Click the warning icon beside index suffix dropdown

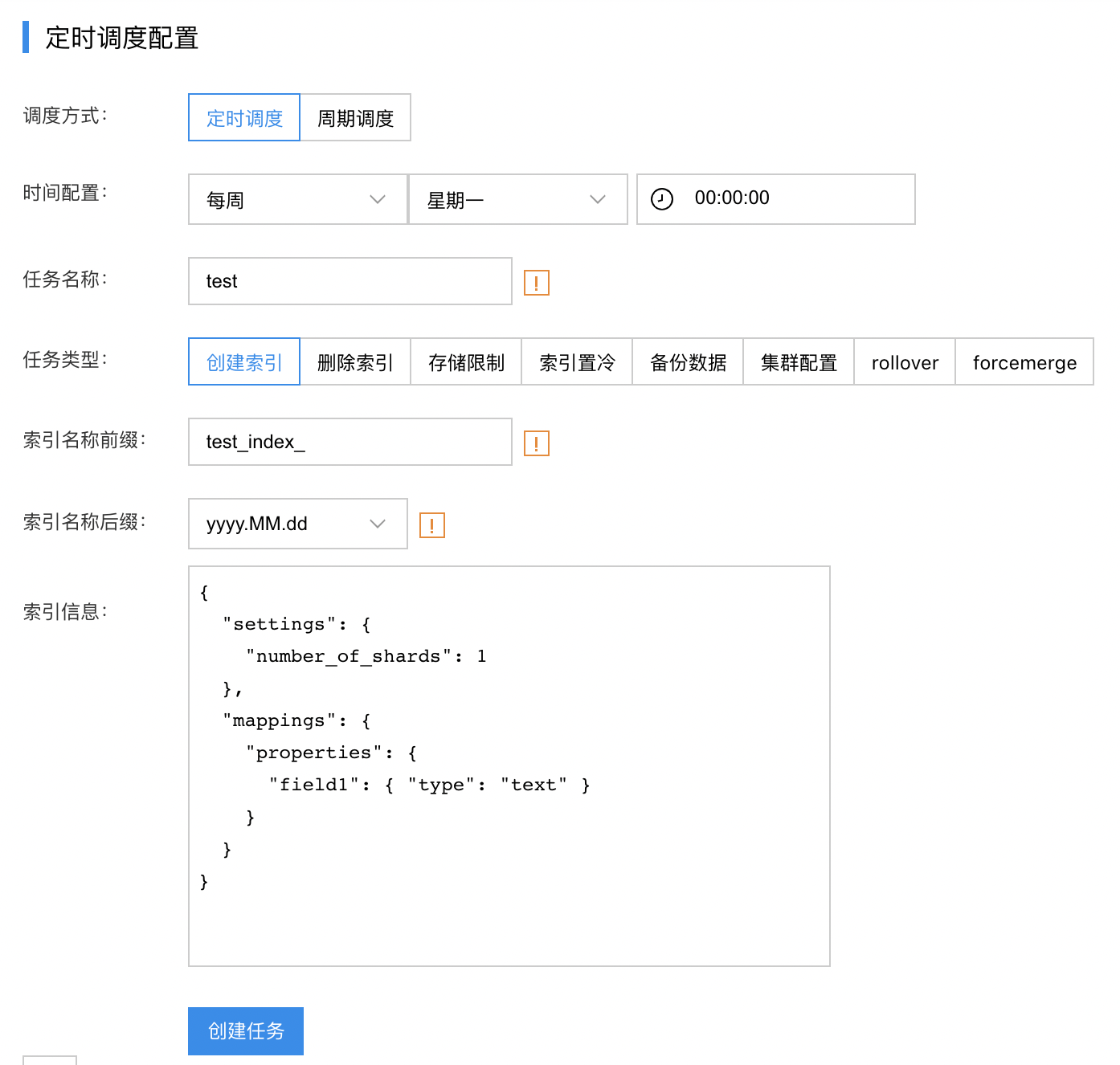(x=431, y=525)
